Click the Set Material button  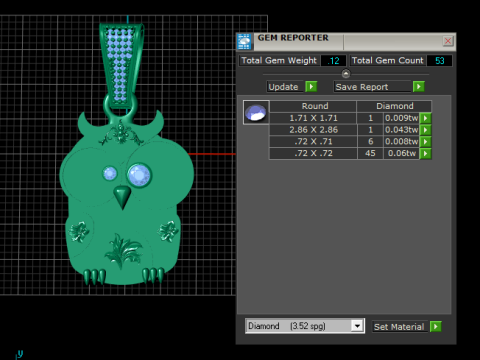[x=399, y=327]
